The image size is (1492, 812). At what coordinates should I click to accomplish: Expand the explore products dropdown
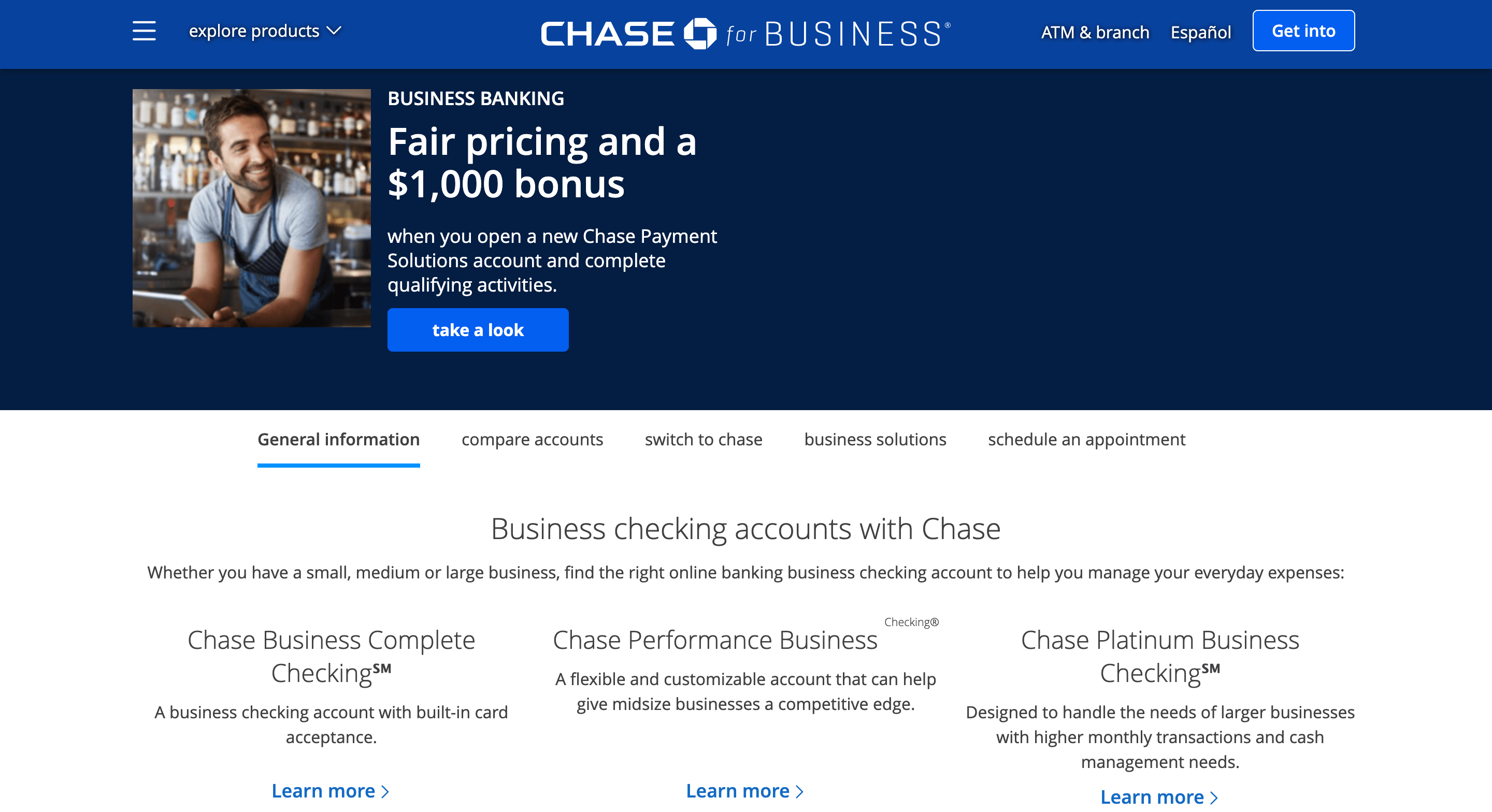tap(254, 31)
